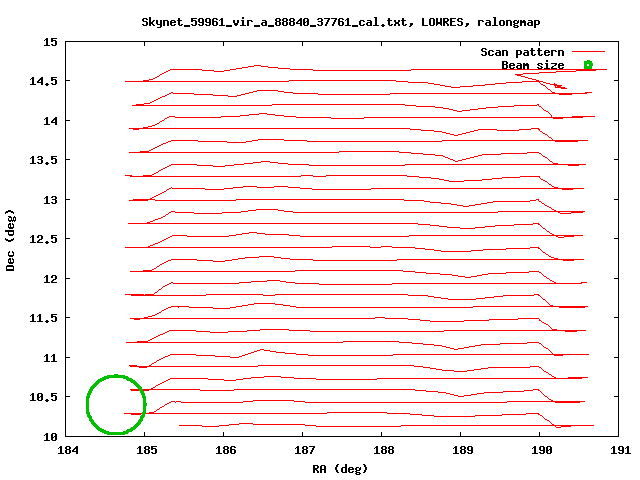Click the Dec axis tick label 10.5

pos(43,397)
